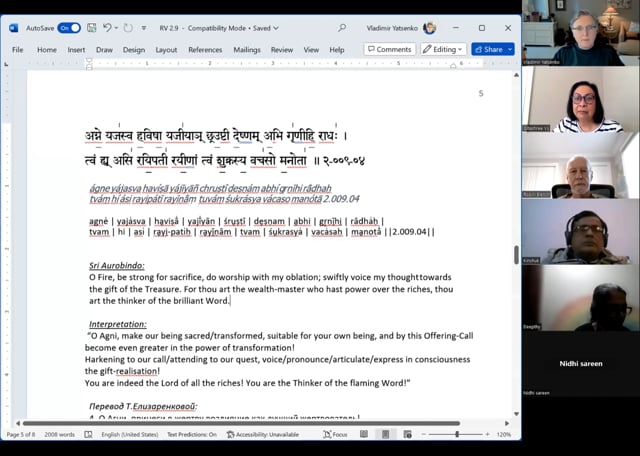The height and width of the screenshot is (456, 640).
Task: Click the Sri Aurobindo heading text
Action: (117, 265)
